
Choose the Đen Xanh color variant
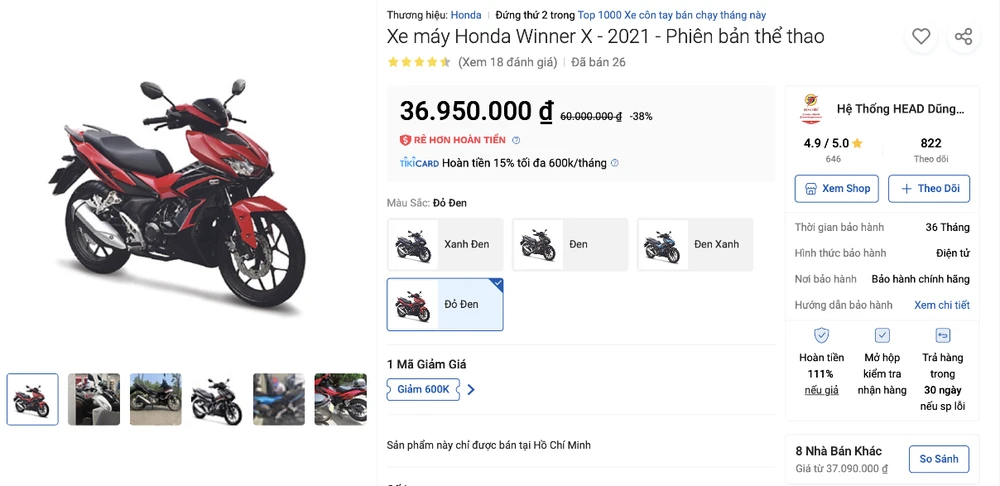(x=695, y=244)
